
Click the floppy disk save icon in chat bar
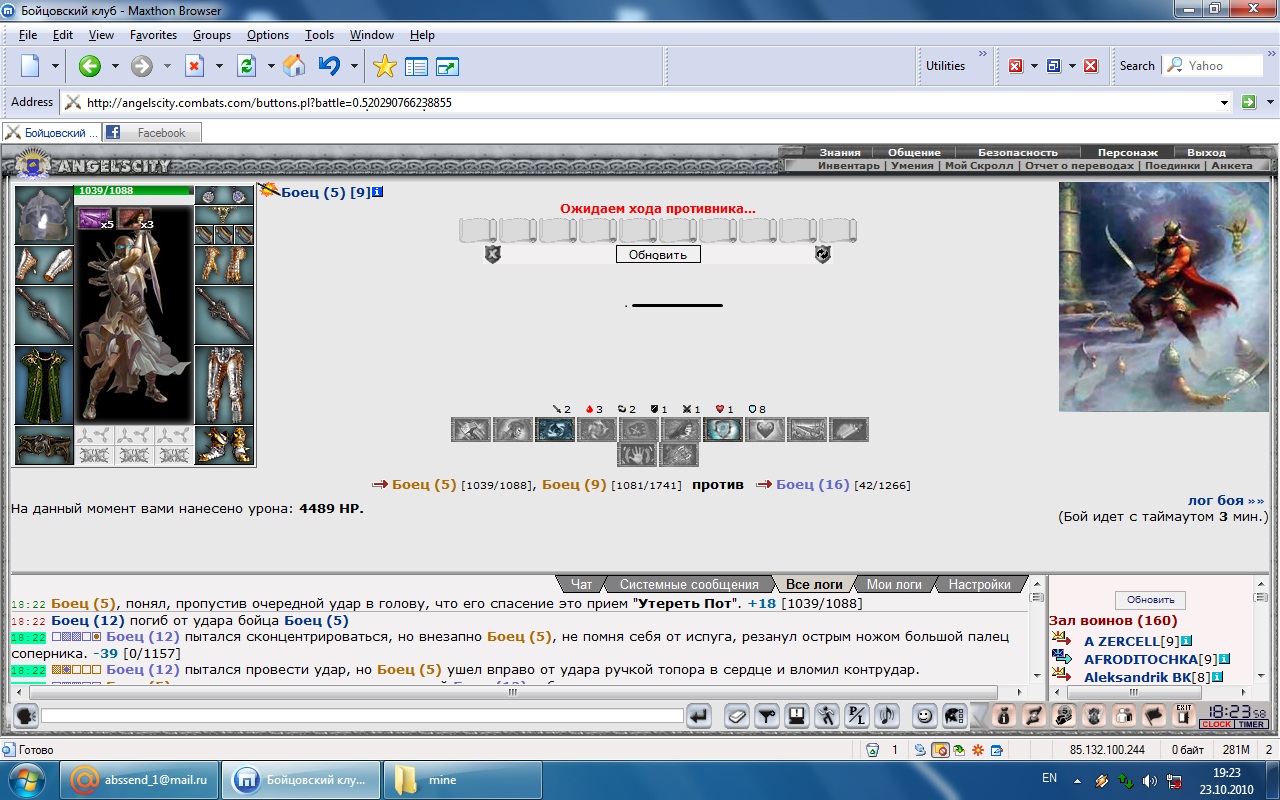(x=797, y=715)
